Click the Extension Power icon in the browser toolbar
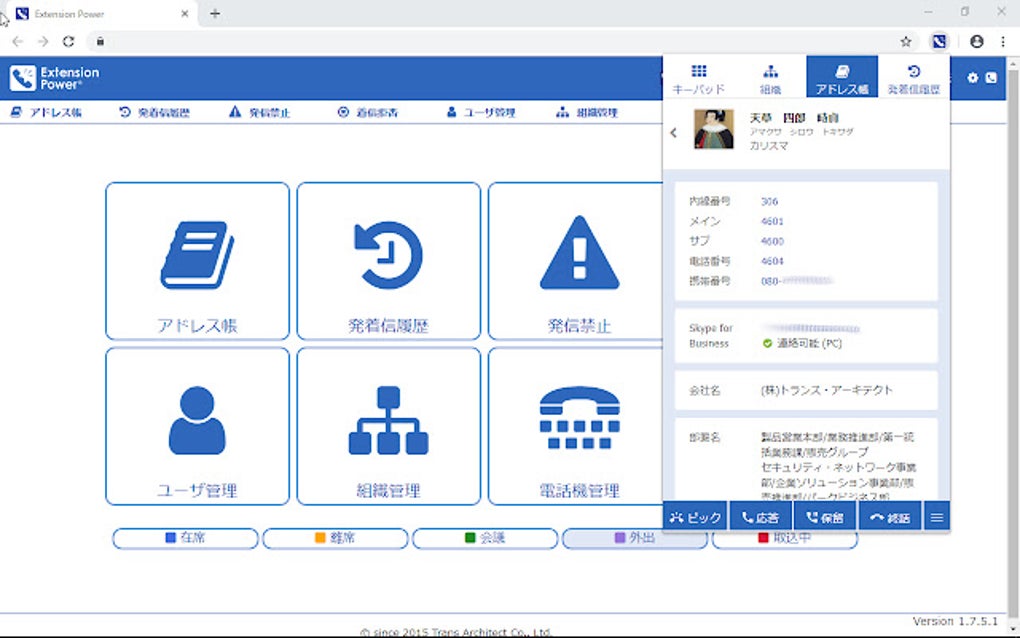The height and width of the screenshot is (638, 1020). [x=938, y=40]
